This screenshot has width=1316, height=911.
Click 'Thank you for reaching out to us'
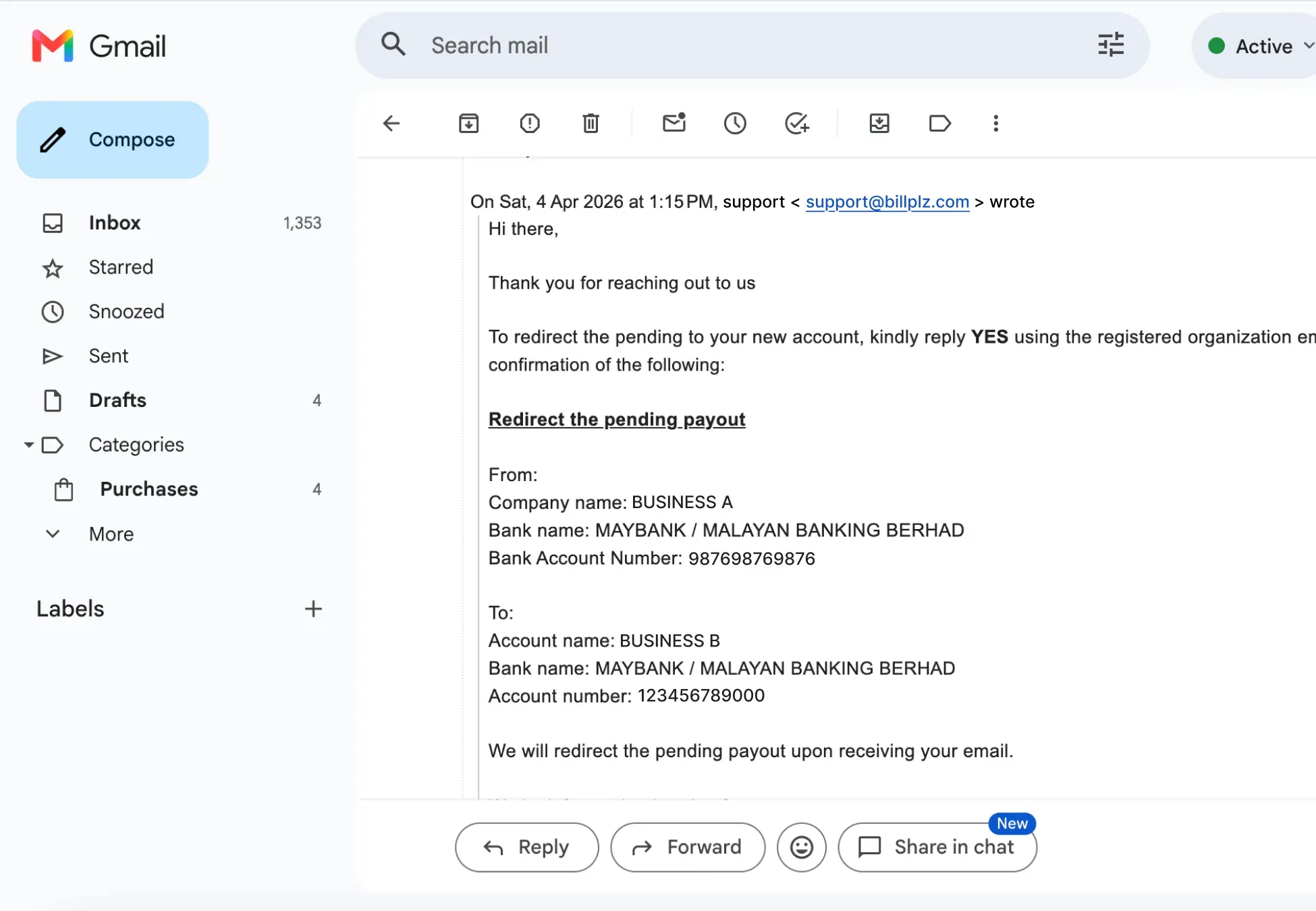click(x=622, y=283)
